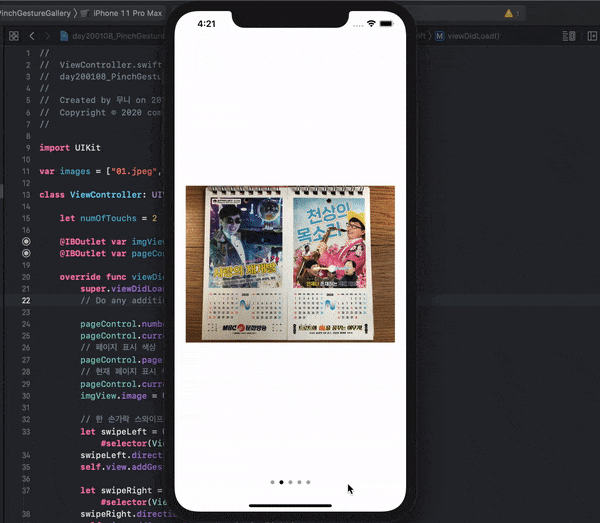Click 'let numOfTouchs = 2' on line 15
600x523 pixels.
108,218
